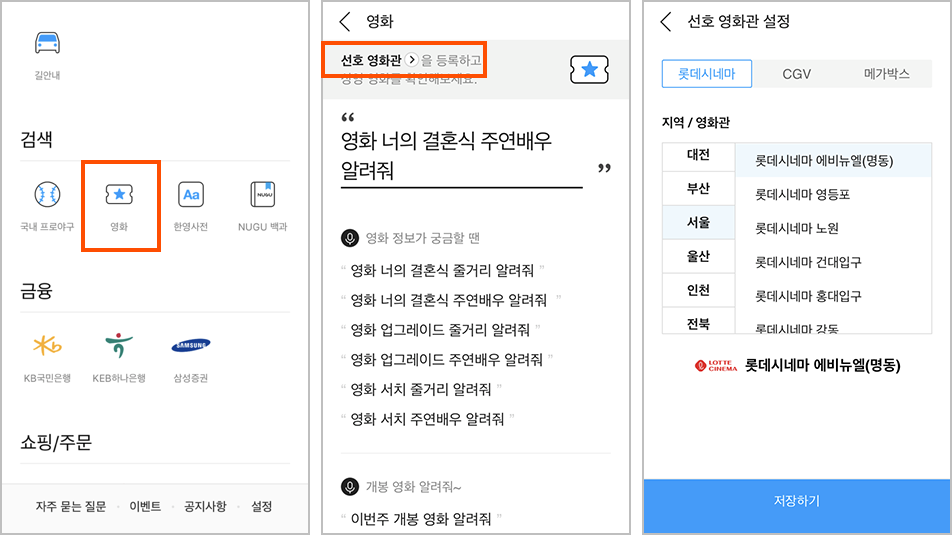Choose 롯데시네마 홍대입구 theater
Viewport: 952px width, 535px height.
833,296
